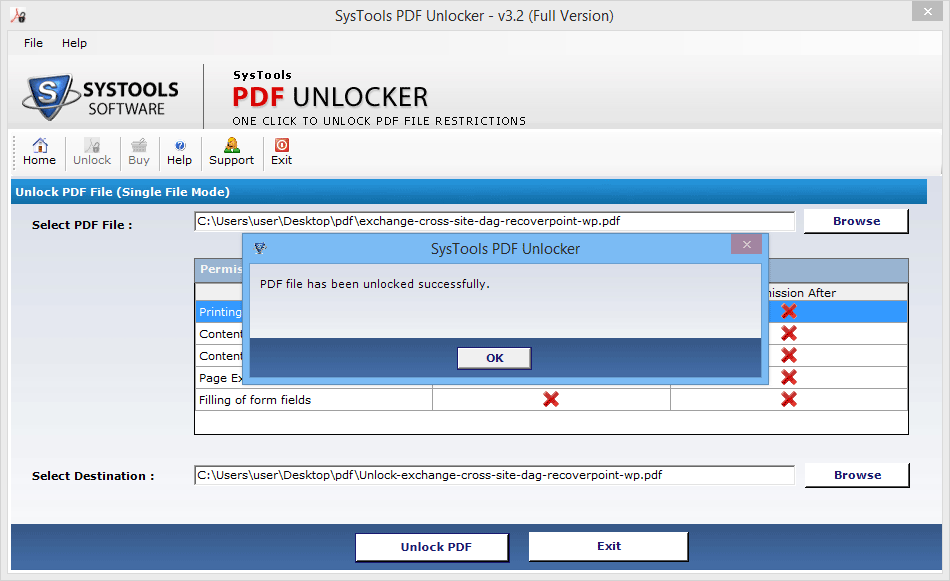Click the Select Destination path field

[x=494, y=475]
